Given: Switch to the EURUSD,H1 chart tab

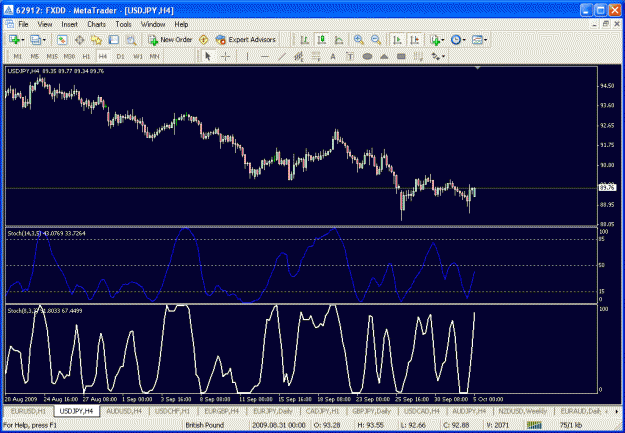Looking at the screenshot, I should pyautogui.click(x=28, y=411).
